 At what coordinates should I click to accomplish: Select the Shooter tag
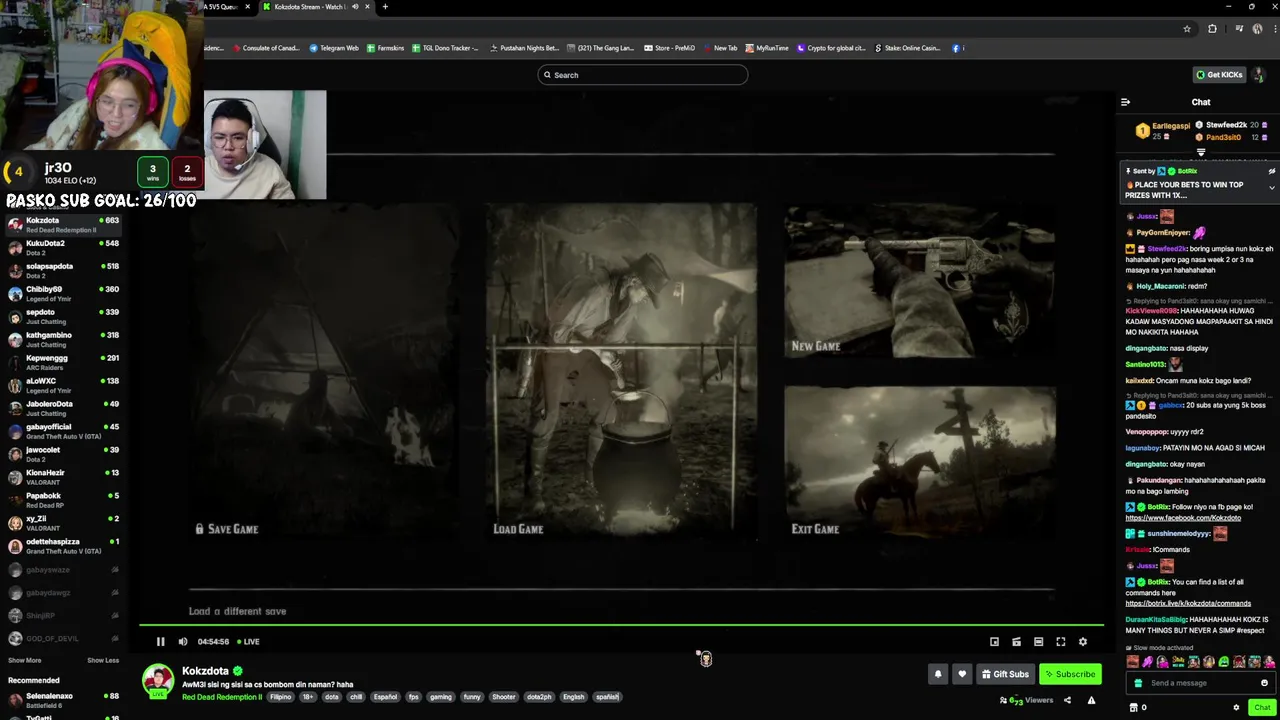tap(504, 697)
